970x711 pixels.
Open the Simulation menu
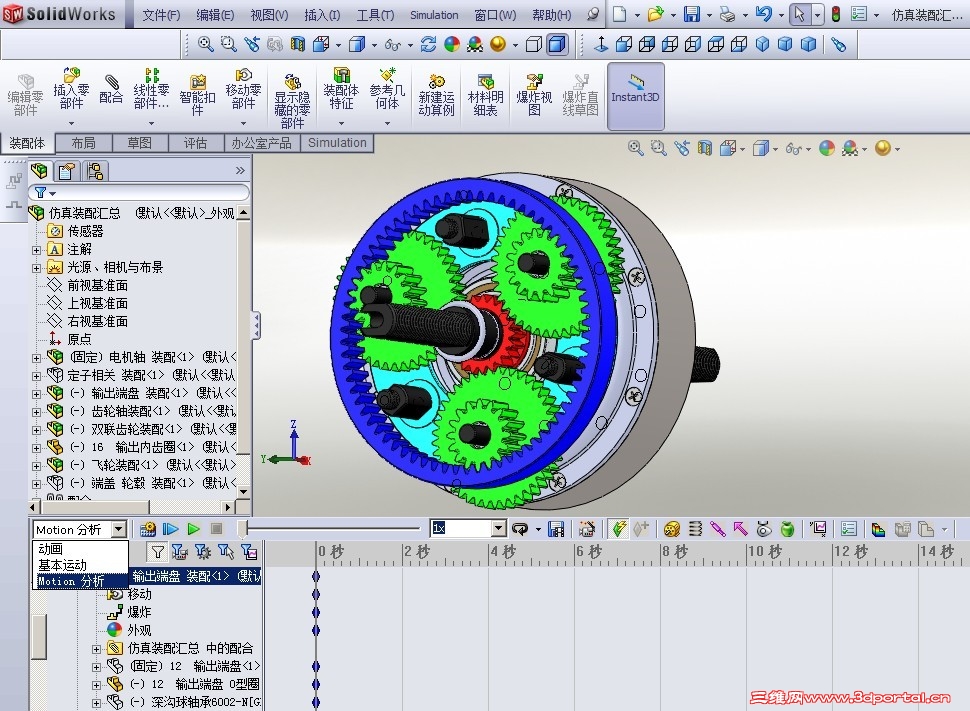click(434, 15)
